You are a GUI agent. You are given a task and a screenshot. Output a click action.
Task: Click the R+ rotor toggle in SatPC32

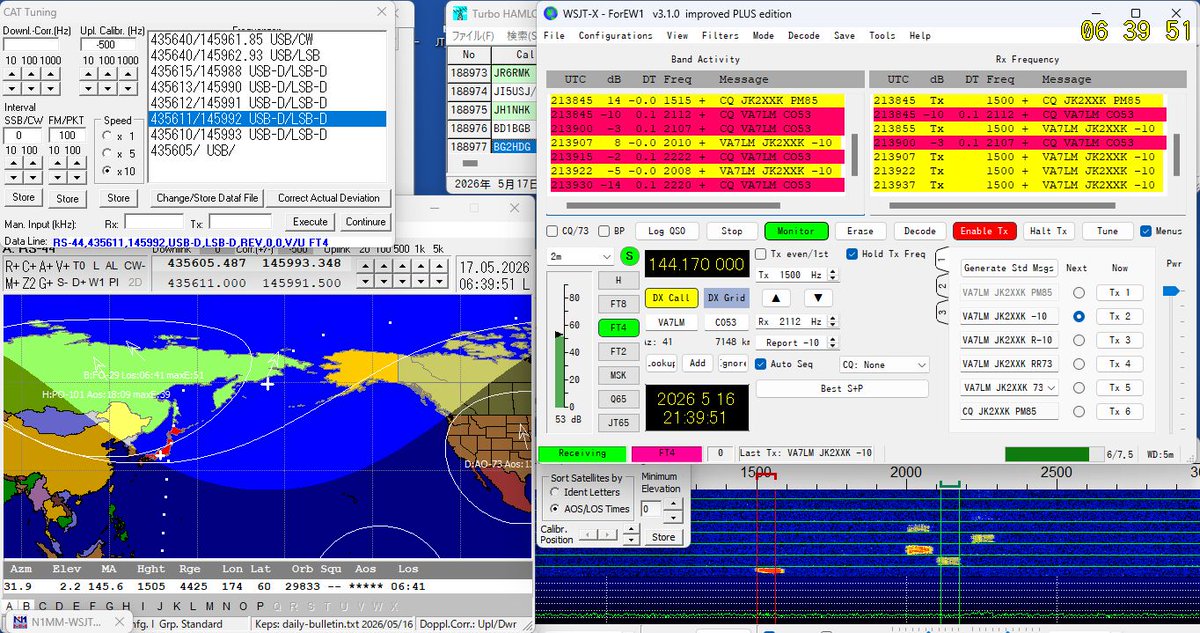12,266
